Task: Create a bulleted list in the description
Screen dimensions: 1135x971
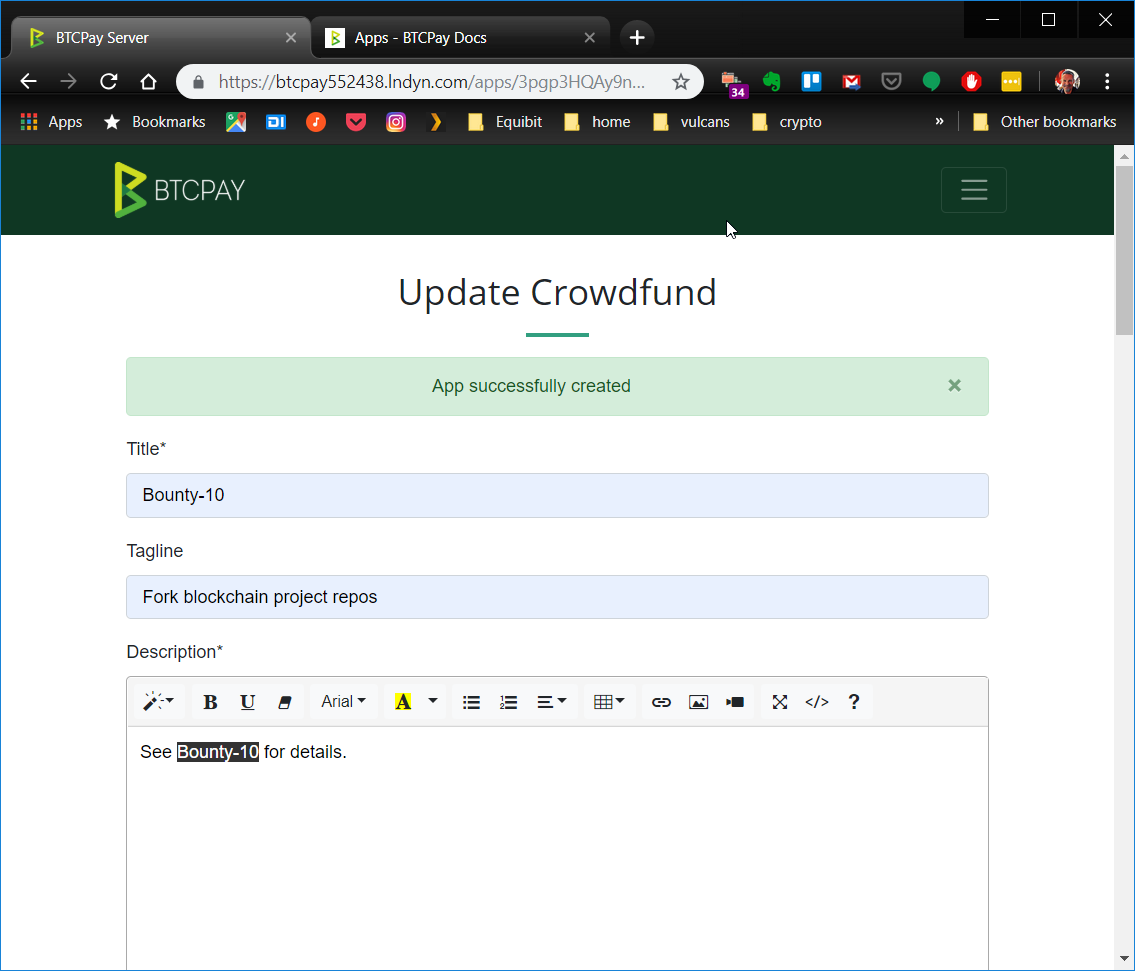Action: point(471,701)
